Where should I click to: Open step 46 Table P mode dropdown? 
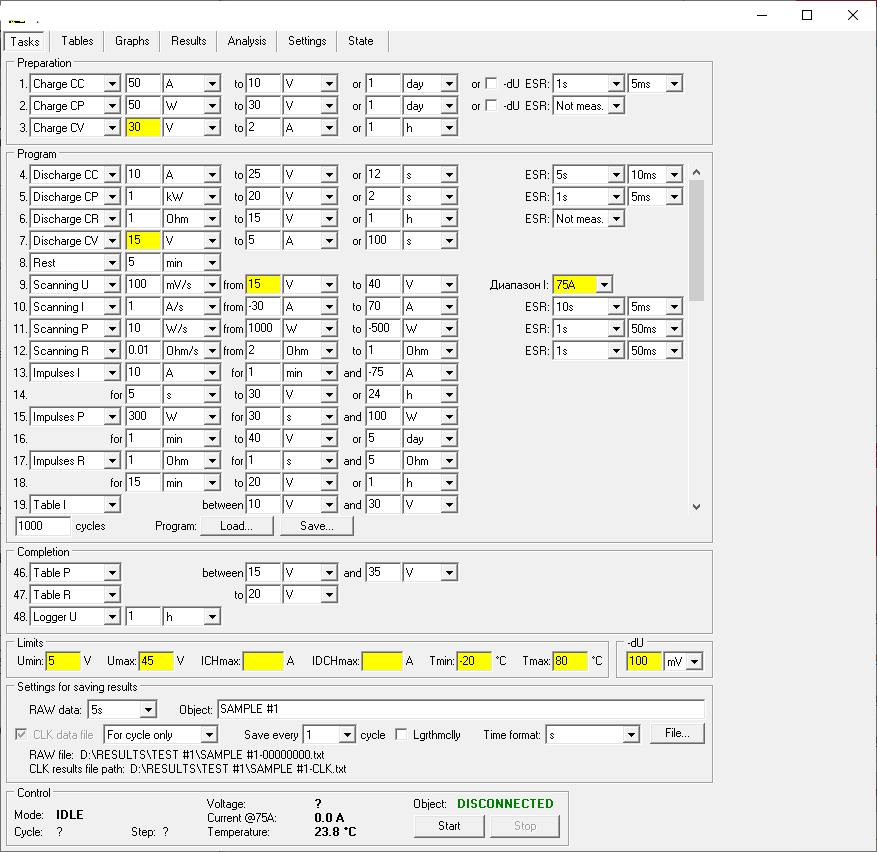pyautogui.click(x=112, y=572)
